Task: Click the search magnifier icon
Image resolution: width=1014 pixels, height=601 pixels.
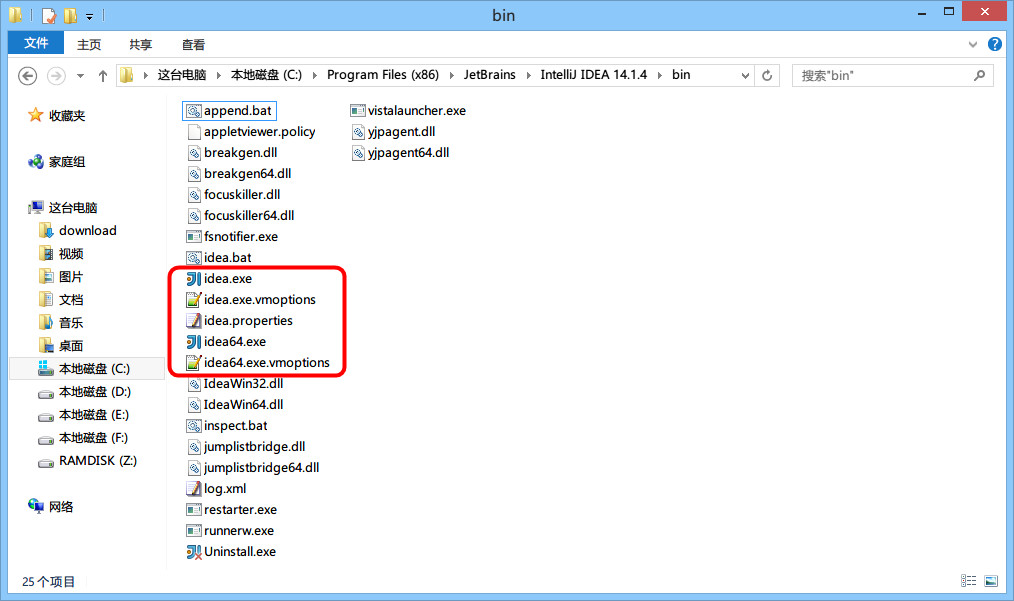Action: 977,75
